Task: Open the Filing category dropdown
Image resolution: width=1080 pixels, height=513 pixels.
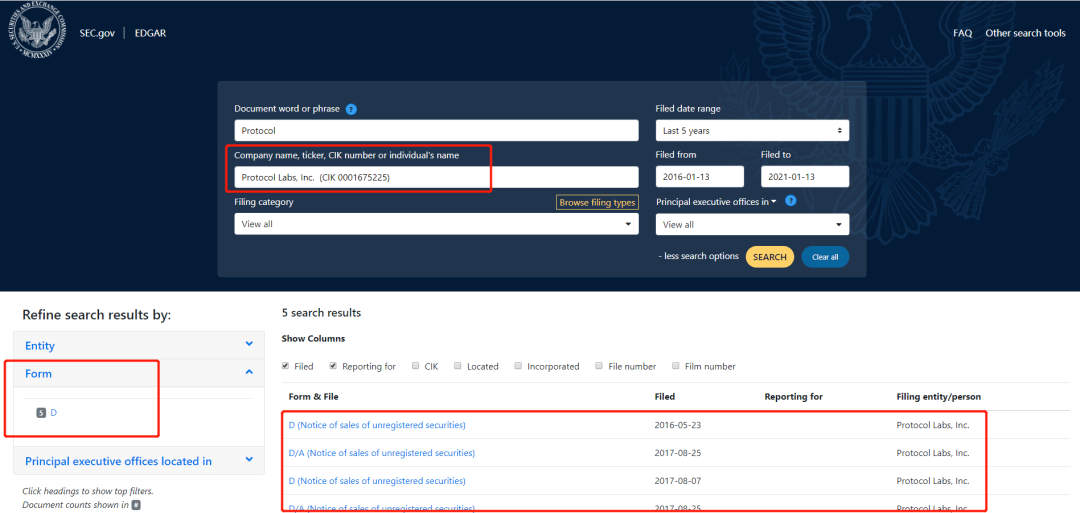Action: tap(436, 224)
